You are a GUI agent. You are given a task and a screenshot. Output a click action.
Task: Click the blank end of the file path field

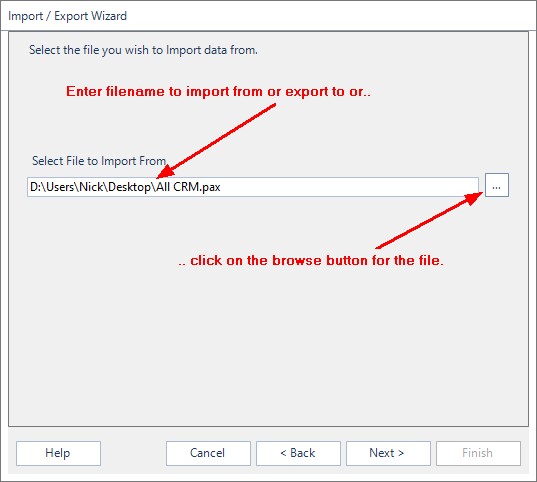349,187
